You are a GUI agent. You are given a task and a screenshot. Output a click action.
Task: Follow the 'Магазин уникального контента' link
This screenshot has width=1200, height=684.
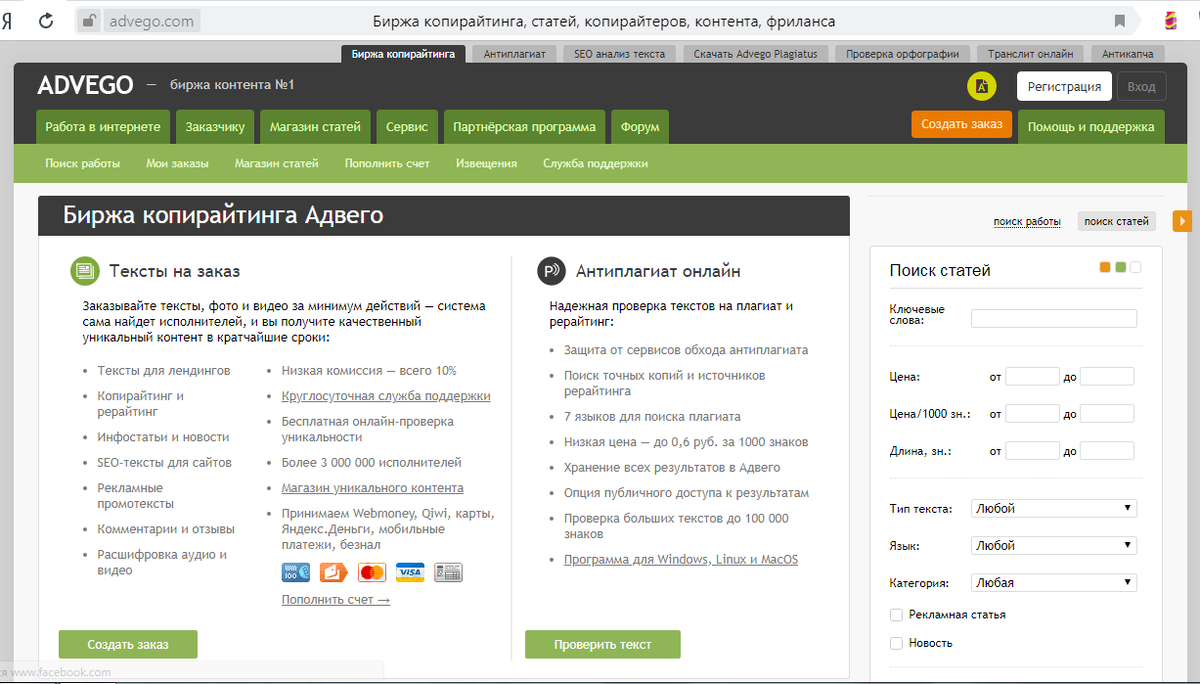tap(372, 488)
